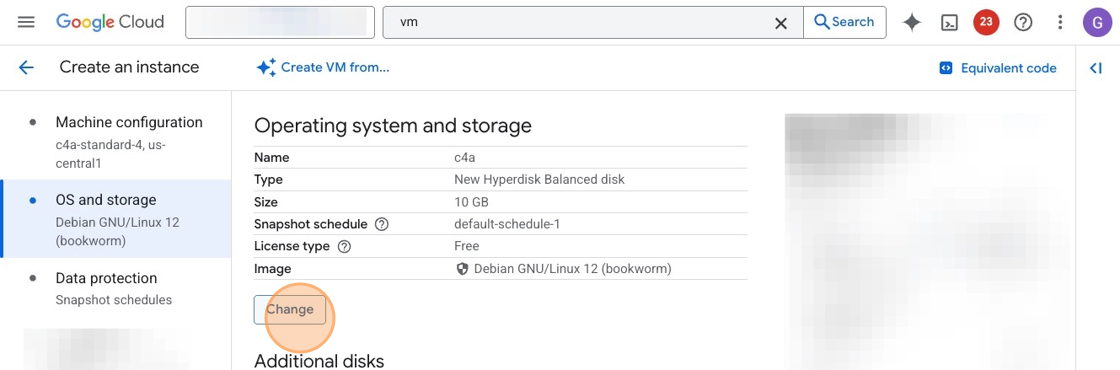Open the three-dot settings menu
The width and height of the screenshot is (1120, 370).
click(1061, 22)
